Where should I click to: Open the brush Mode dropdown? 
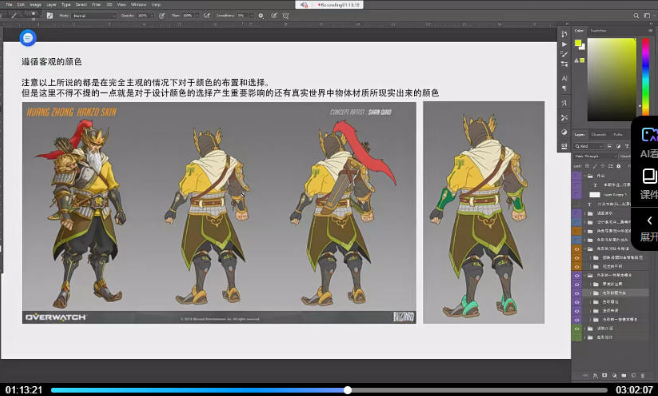94,16
